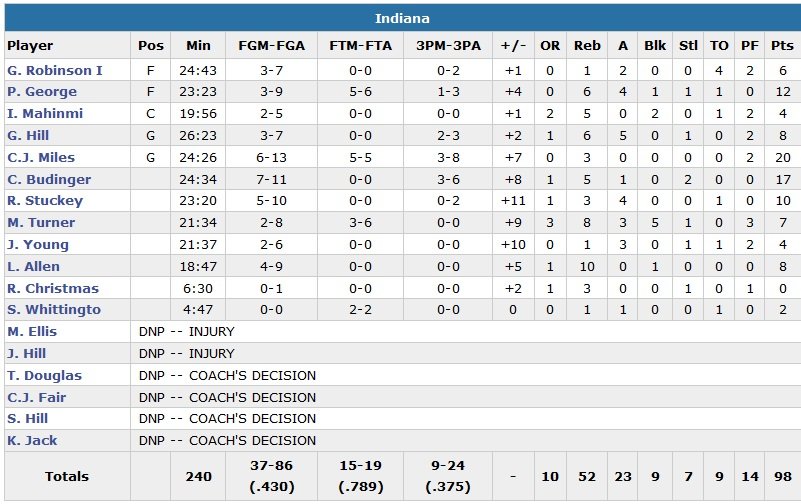The height and width of the screenshot is (504, 801).
Task: Click M. Turner player name
Action: pyautogui.click(x=41, y=222)
